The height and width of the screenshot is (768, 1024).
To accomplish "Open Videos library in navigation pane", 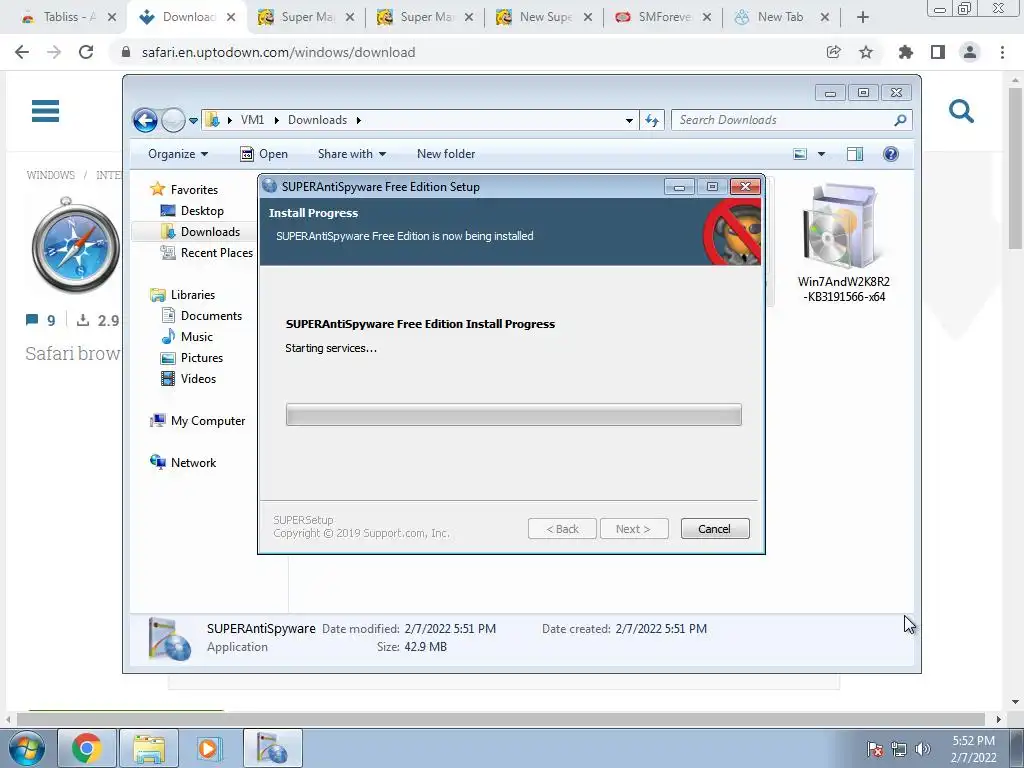I will tap(188, 379).
